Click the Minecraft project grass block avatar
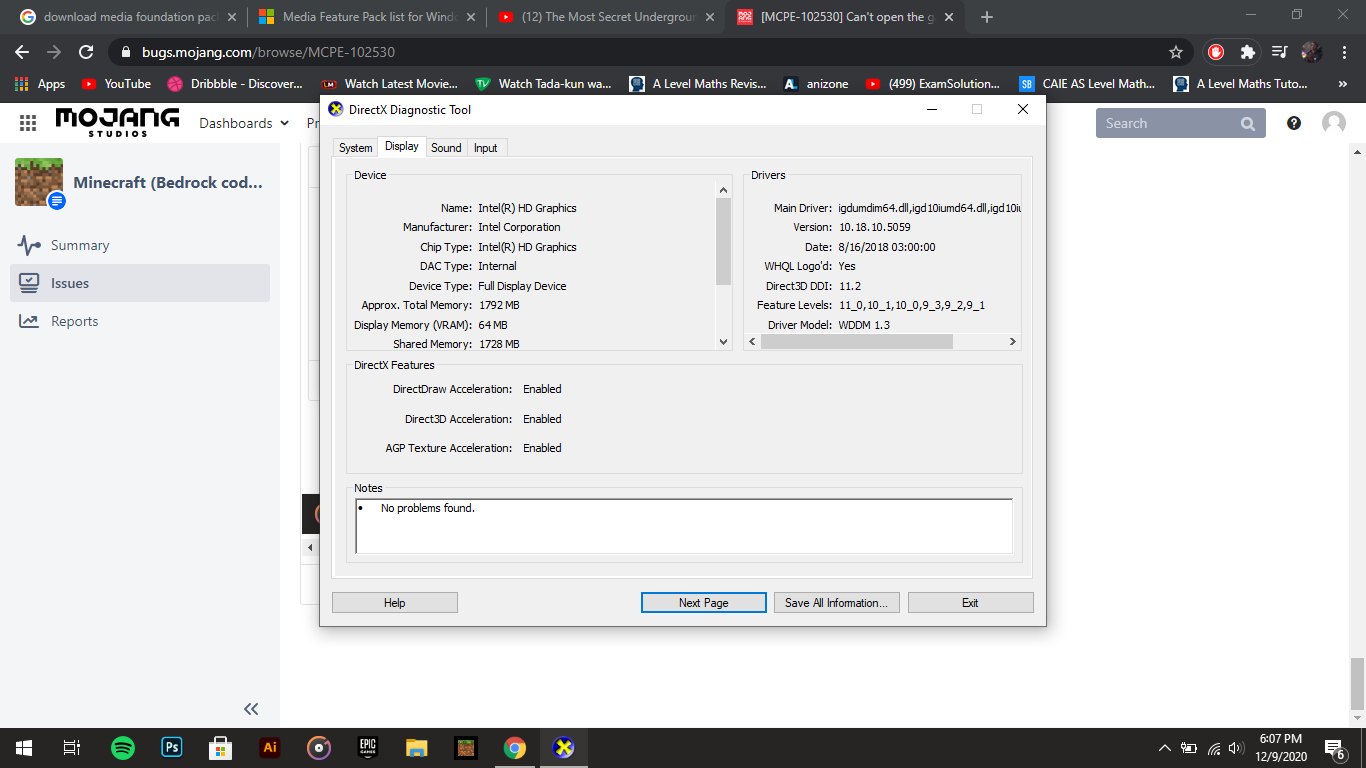The width and height of the screenshot is (1366, 768). (x=39, y=182)
